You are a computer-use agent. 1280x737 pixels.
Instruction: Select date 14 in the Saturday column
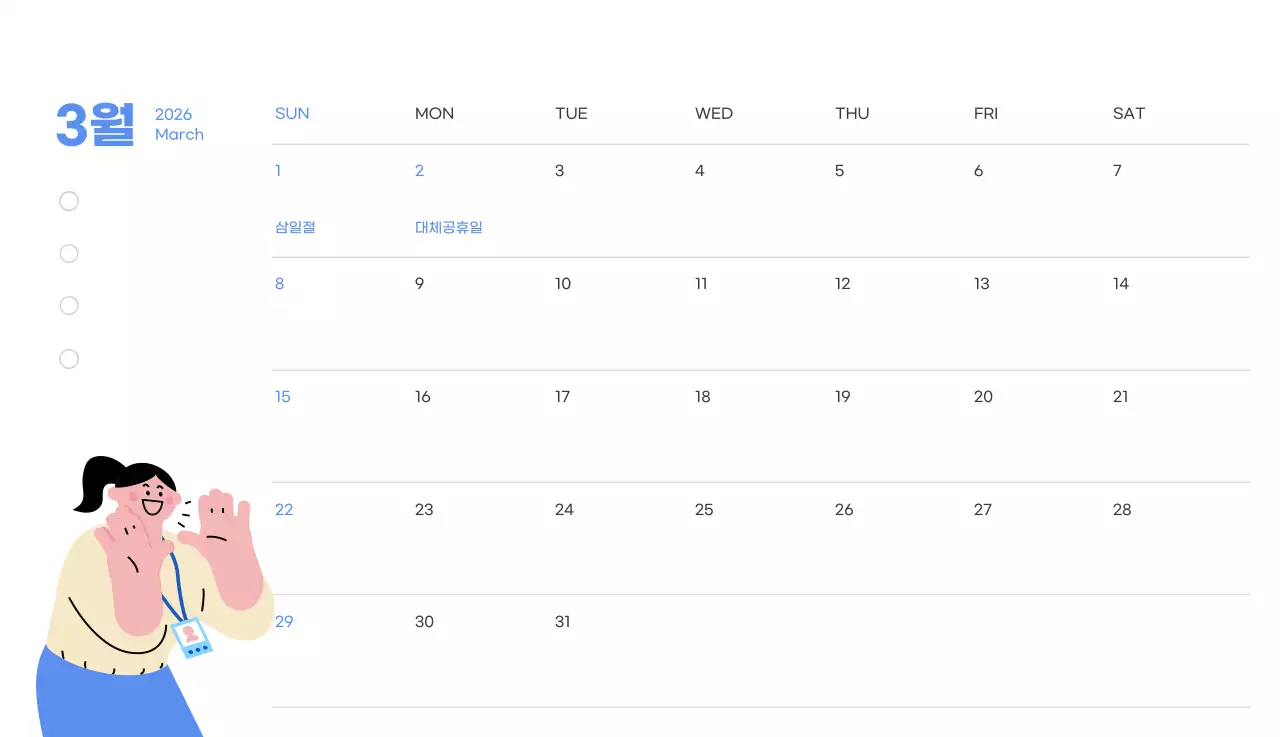[x=1120, y=284]
